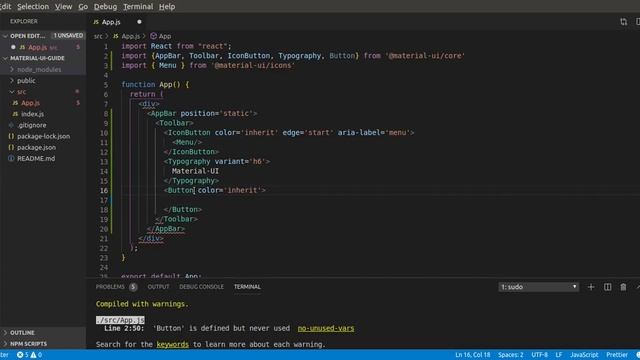Open the Help menu
The image size is (640, 360).
[167, 7]
